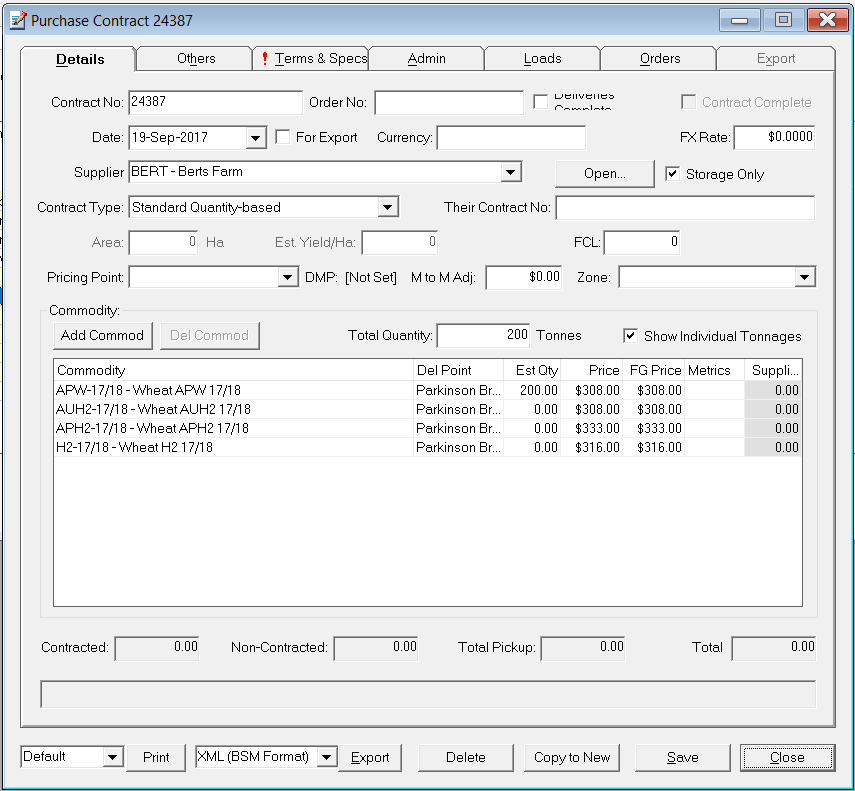Expand the Default print layout dropdown
The width and height of the screenshot is (855, 791).
112,757
